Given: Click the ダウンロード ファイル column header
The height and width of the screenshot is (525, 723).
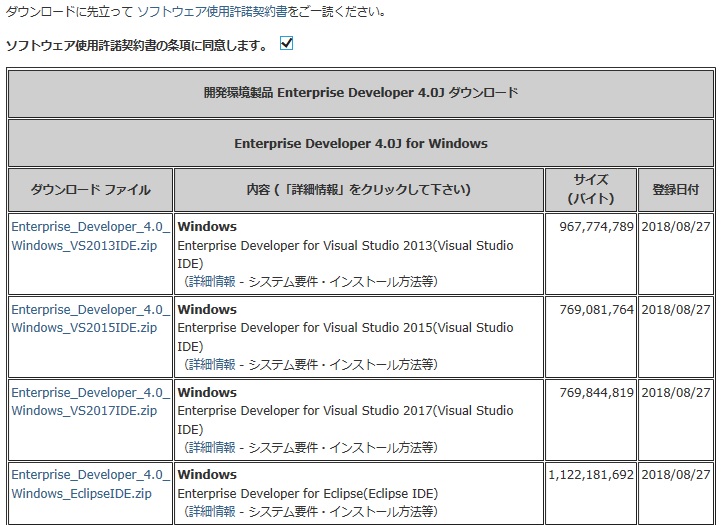Looking at the screenshot, I should pos(90,190).
